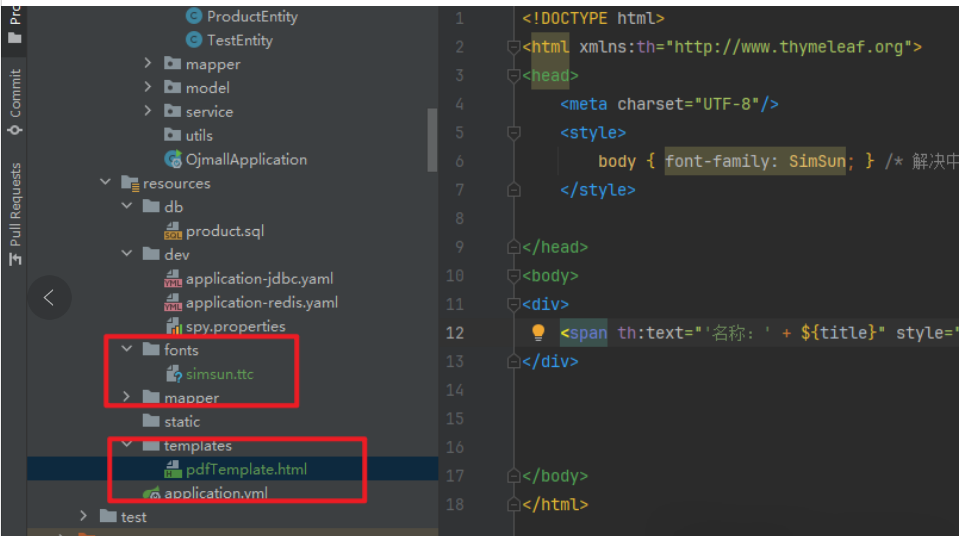Screen dimensions: 959x536
Task: Fold the head tag on line 3
Action: [514, 76]
